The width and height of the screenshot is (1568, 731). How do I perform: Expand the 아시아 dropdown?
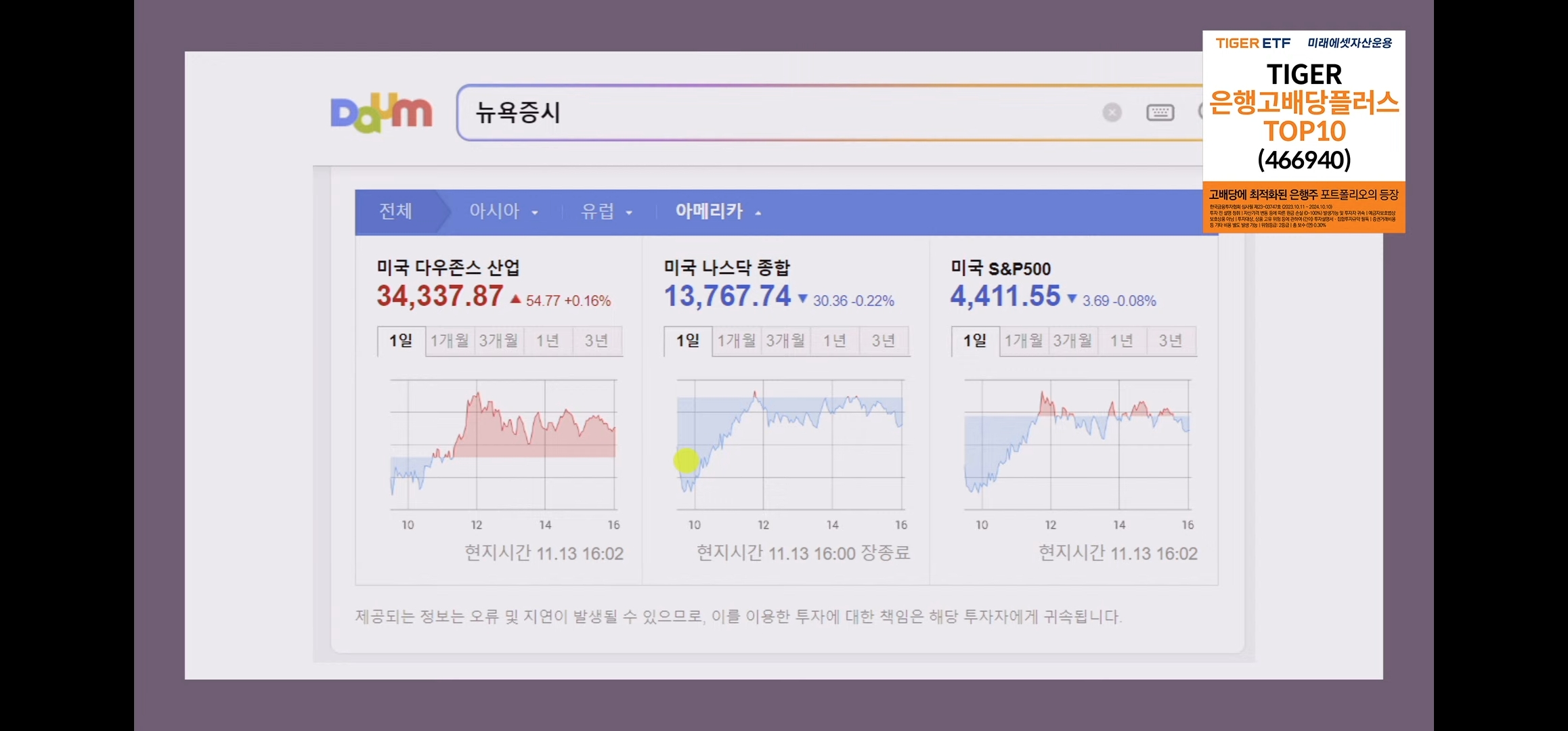click(x=504, y=211)
